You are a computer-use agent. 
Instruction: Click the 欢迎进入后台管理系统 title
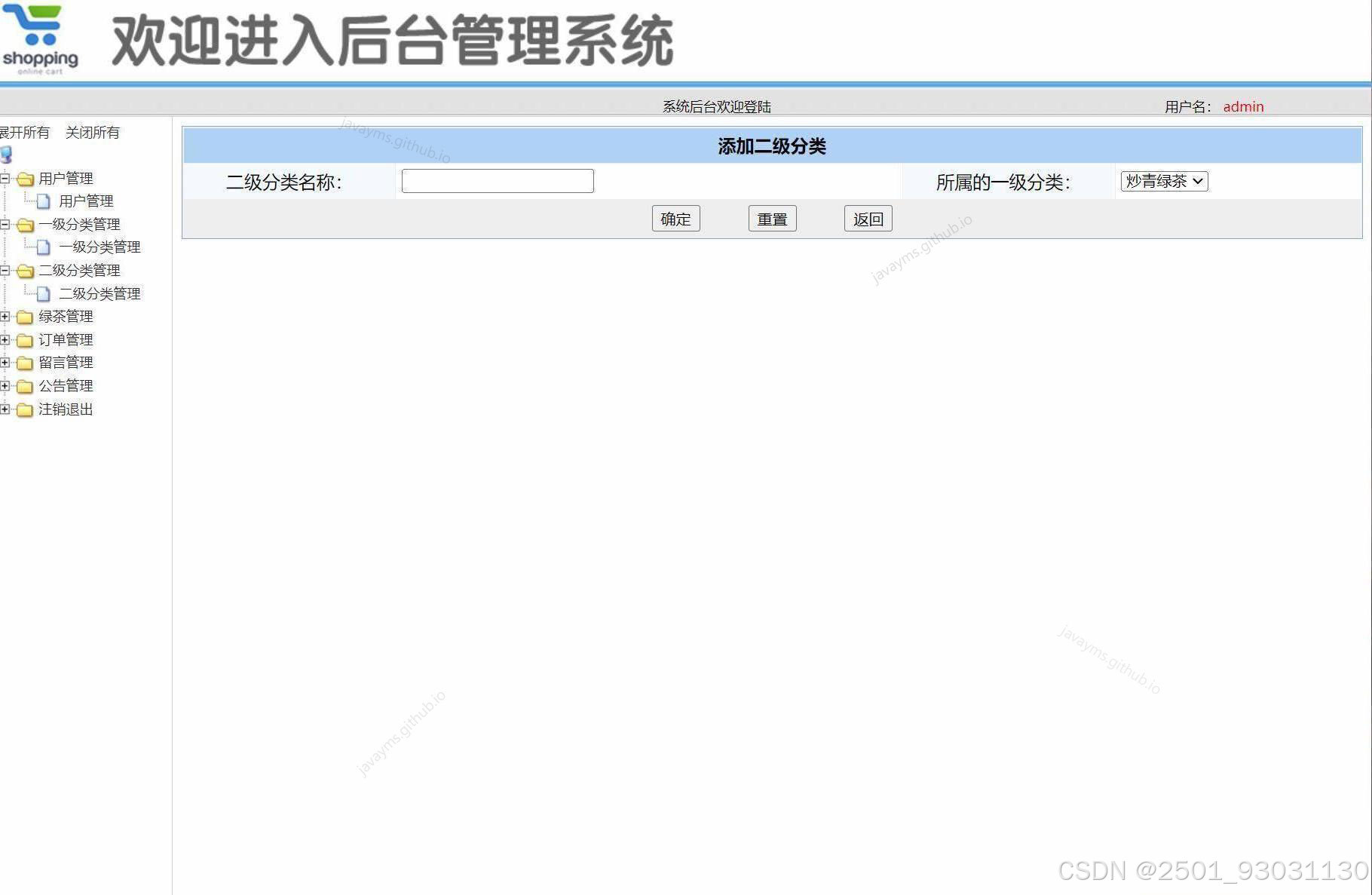click(393, 41)
